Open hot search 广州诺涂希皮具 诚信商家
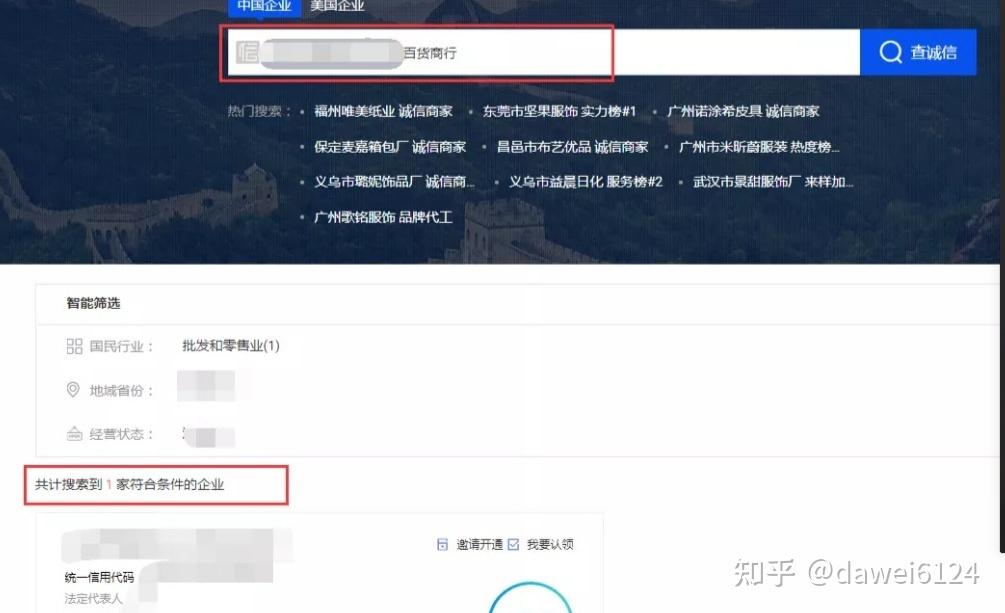This screenshot has width=1005, height=613. (x=743, y=111)
